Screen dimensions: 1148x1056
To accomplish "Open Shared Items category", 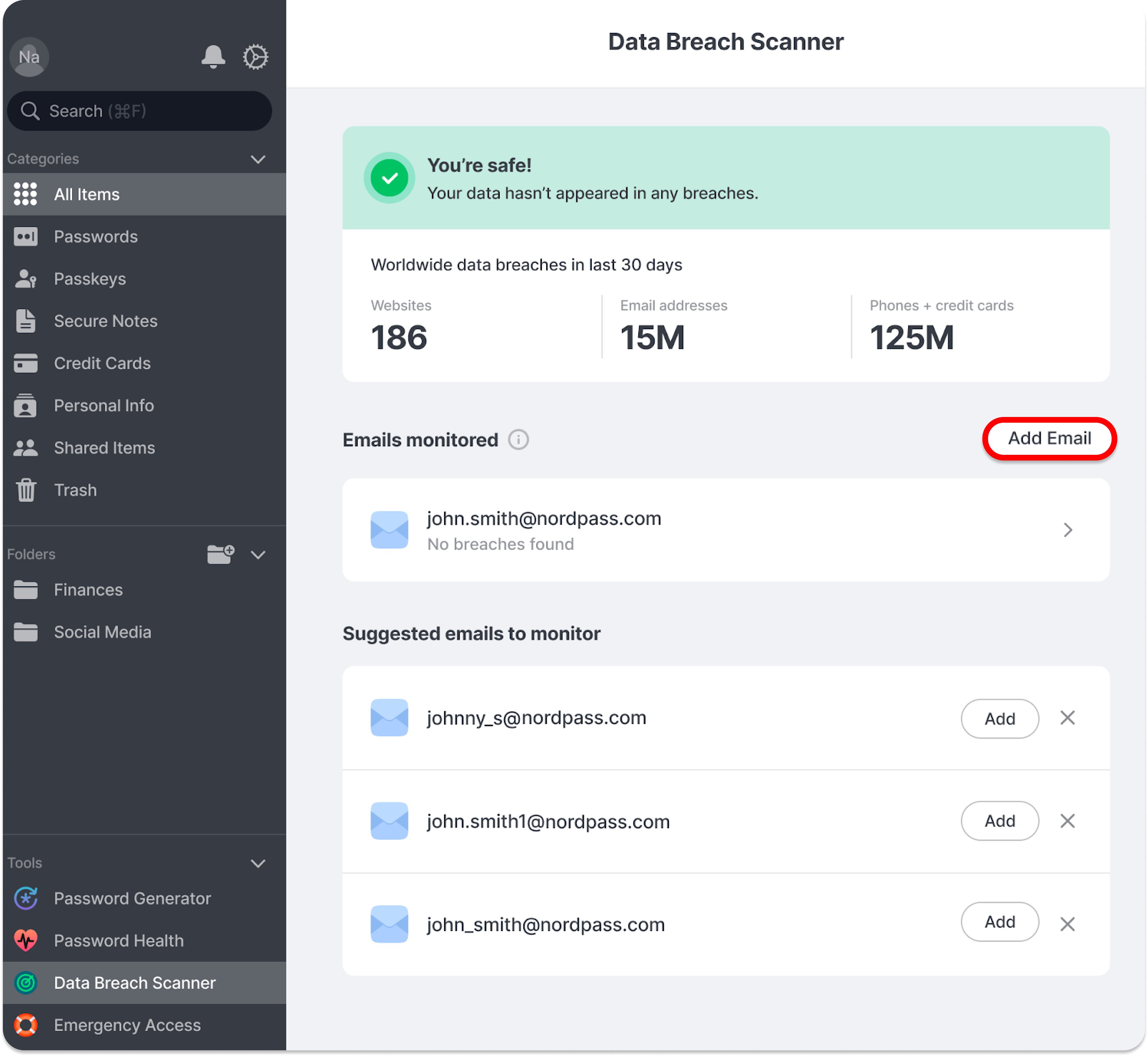I will click(x=145, y=448).
